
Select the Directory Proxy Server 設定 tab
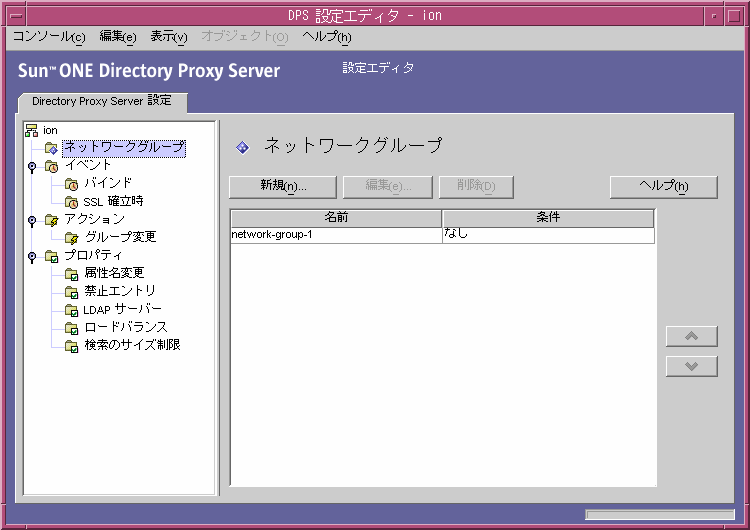pyautogui.click(x=102, y=101)
